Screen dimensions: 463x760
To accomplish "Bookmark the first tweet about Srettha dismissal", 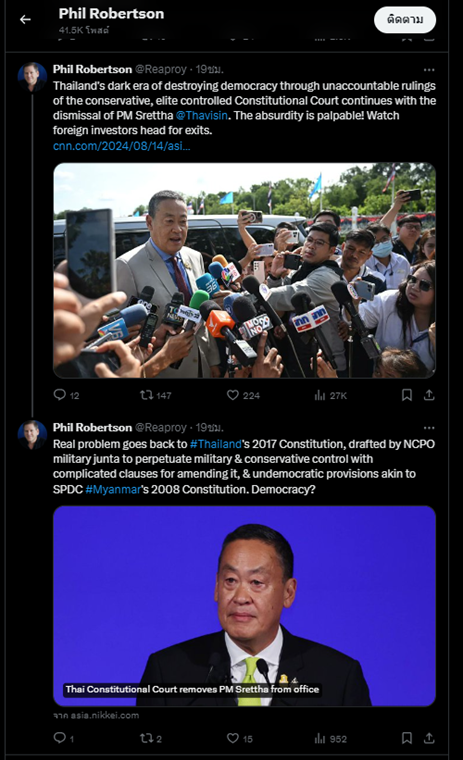I will [x=407, y=395].
